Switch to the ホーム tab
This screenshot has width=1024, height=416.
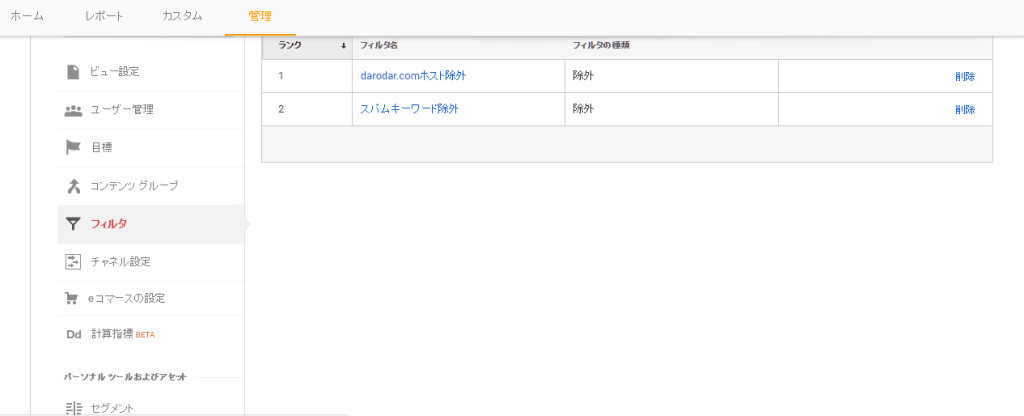[x=27, y=16]
